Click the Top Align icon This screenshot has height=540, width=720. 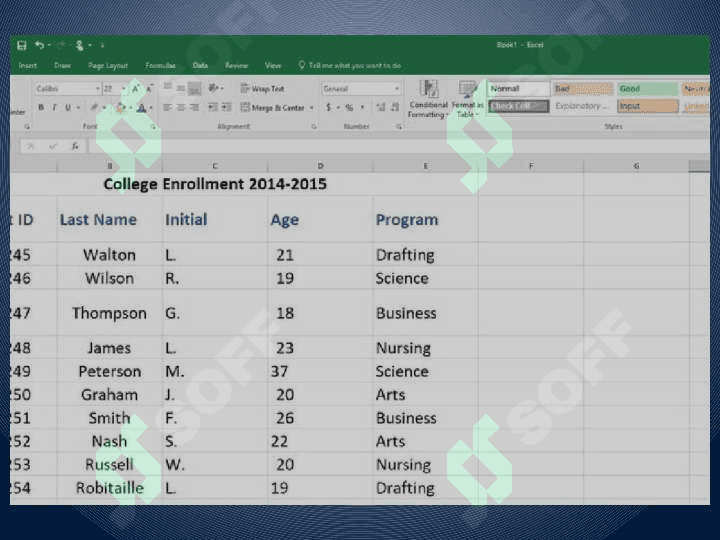coord(168,88)
